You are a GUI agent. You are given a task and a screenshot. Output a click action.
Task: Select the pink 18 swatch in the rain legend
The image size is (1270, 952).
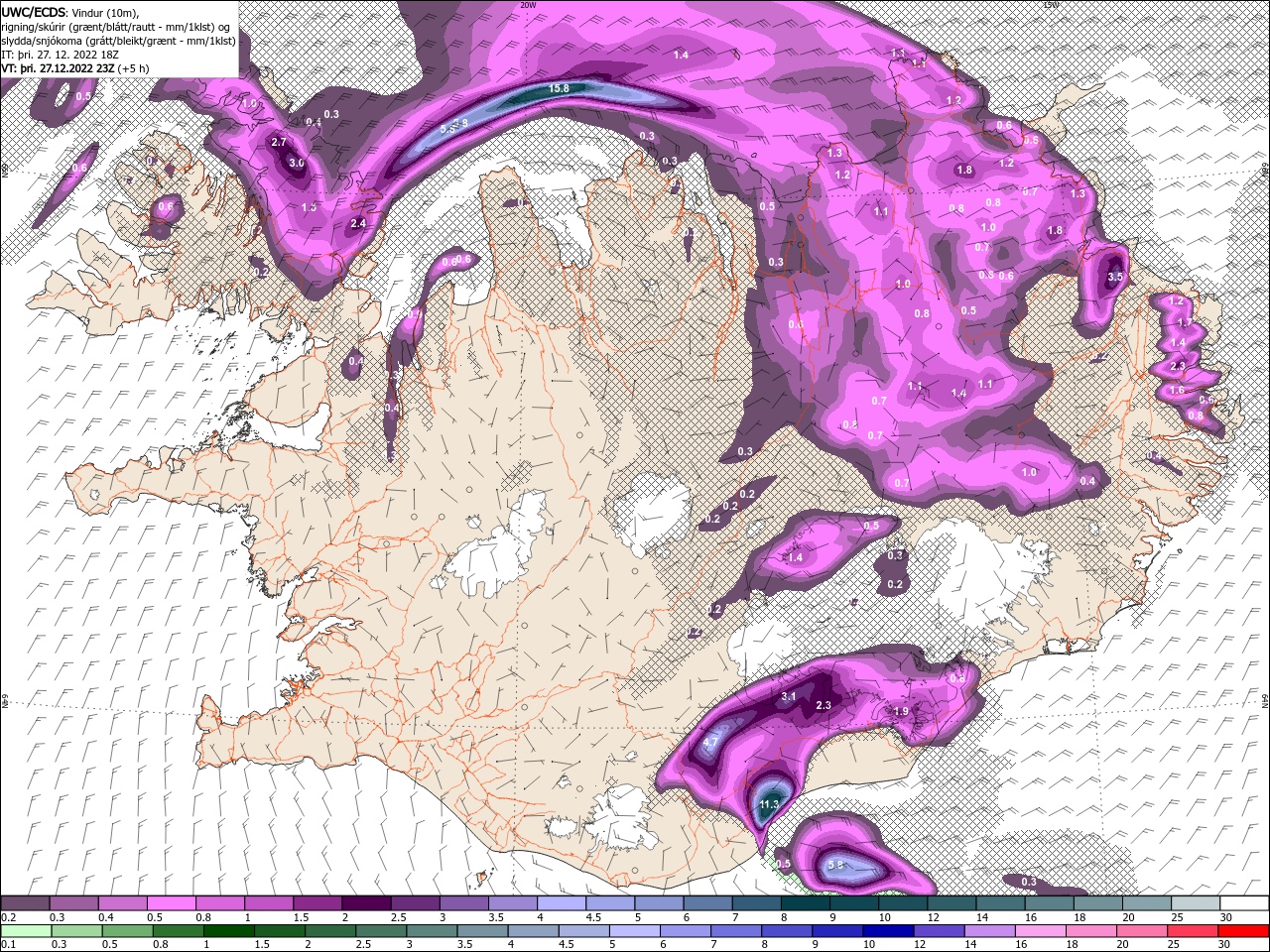point(1091,931)
